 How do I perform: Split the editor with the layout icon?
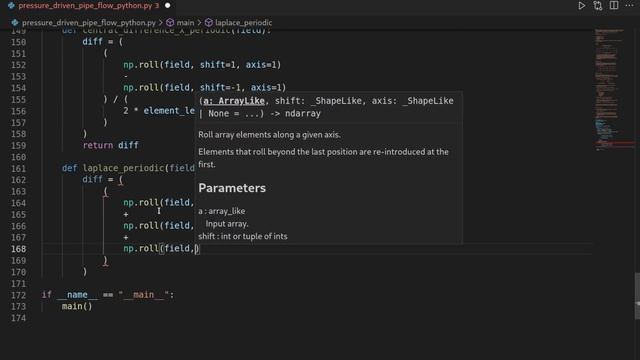click(614, 5)
